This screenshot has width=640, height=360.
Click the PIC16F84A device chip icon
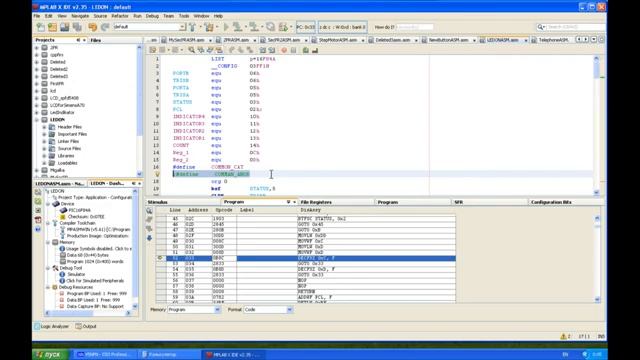point(63,210)
